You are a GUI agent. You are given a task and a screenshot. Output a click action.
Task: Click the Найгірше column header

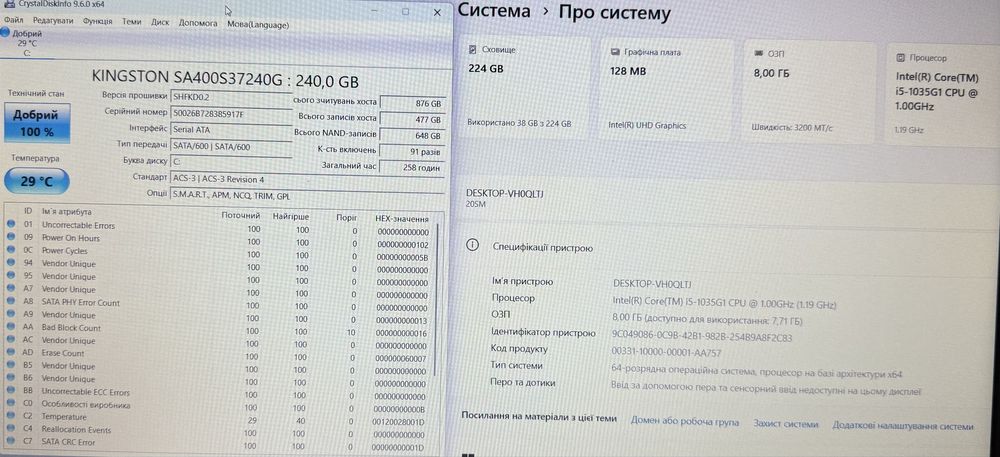pyautogui.click(x=291, y=217)
